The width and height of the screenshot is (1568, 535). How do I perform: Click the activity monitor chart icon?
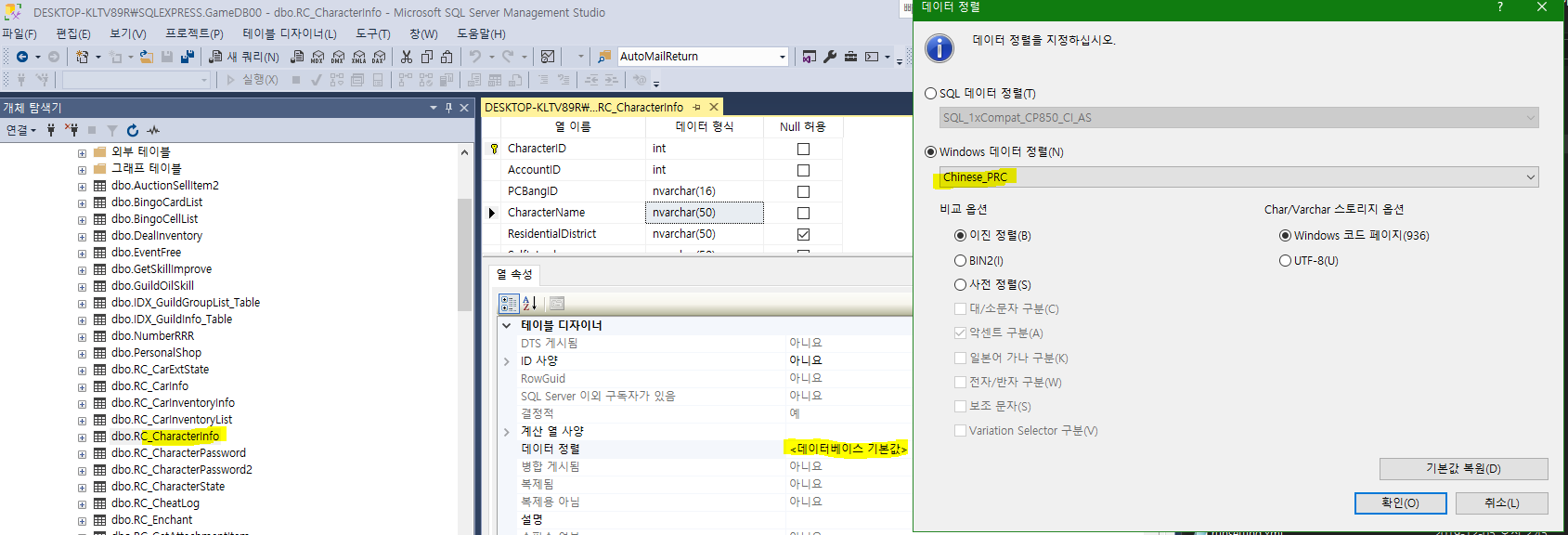click(x=548, y=57)
